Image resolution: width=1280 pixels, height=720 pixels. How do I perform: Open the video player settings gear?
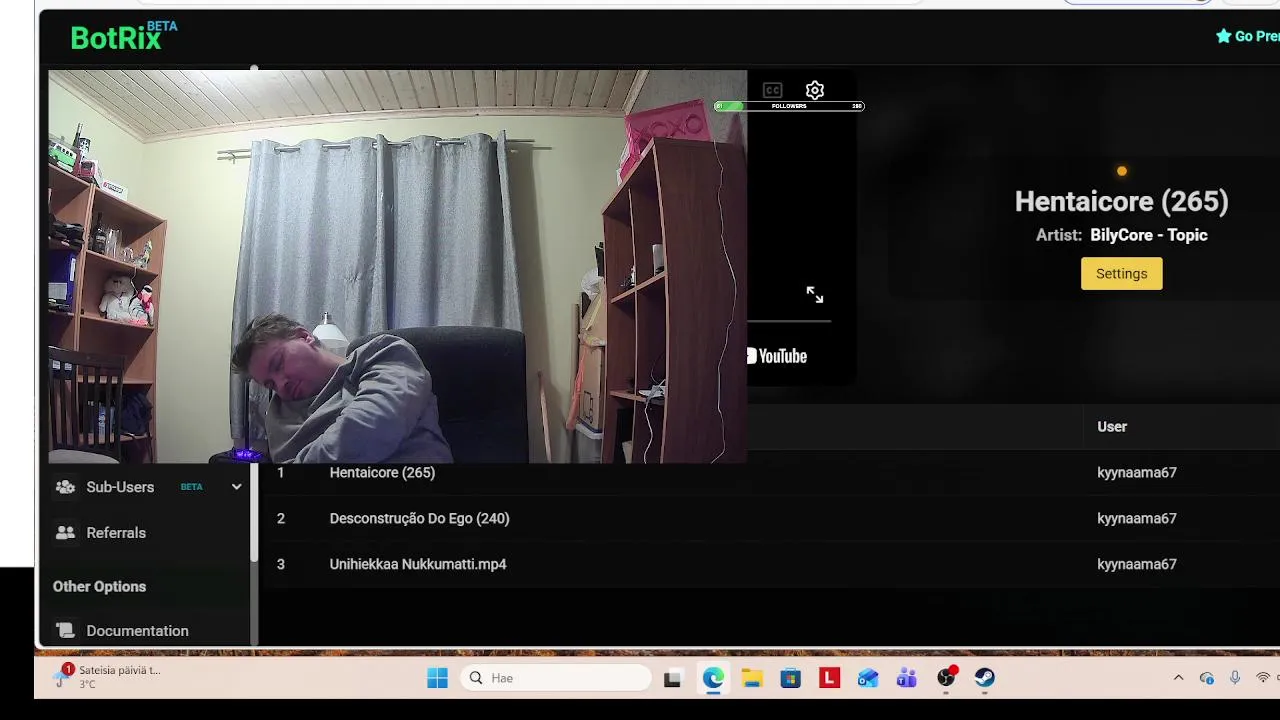point(815,90)
